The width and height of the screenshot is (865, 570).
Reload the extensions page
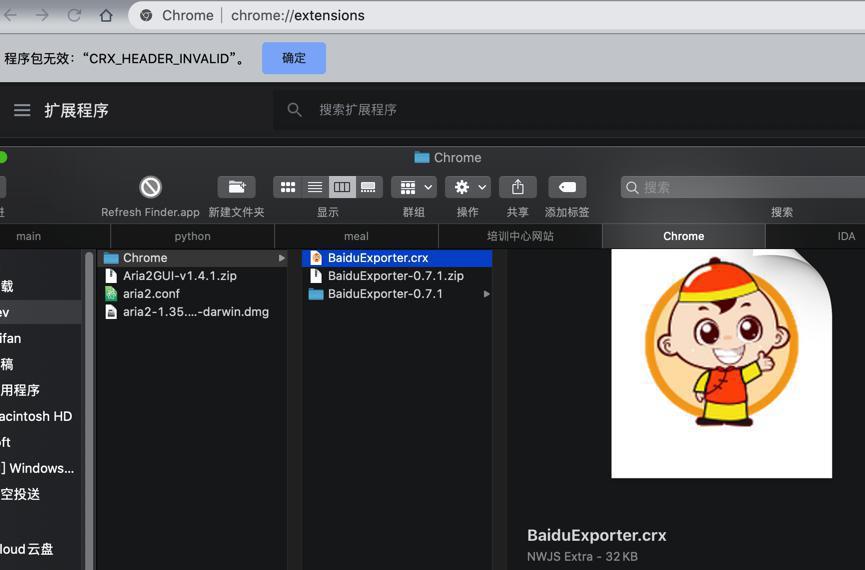[74, 15]
